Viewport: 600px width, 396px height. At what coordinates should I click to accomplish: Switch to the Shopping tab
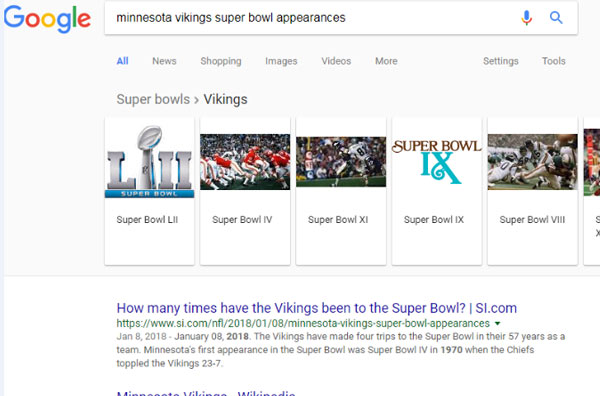[x=221, y=61]
